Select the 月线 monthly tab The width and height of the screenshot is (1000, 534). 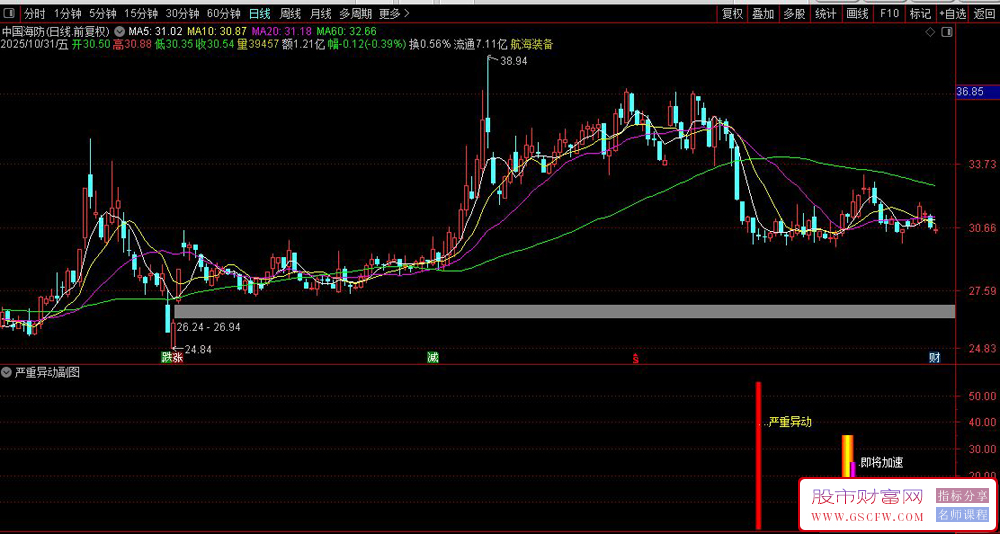[x=321, y=13]
